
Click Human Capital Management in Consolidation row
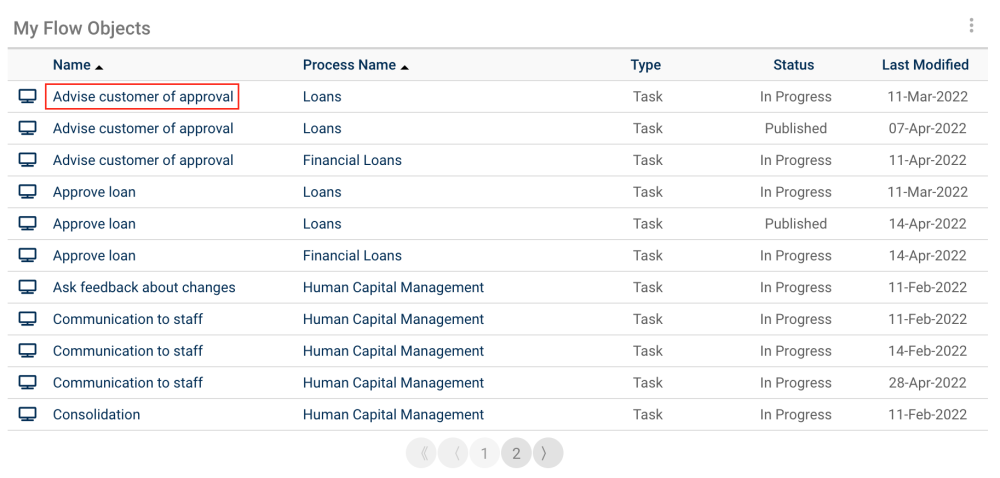pyautogui.click(x=393, y=414)
